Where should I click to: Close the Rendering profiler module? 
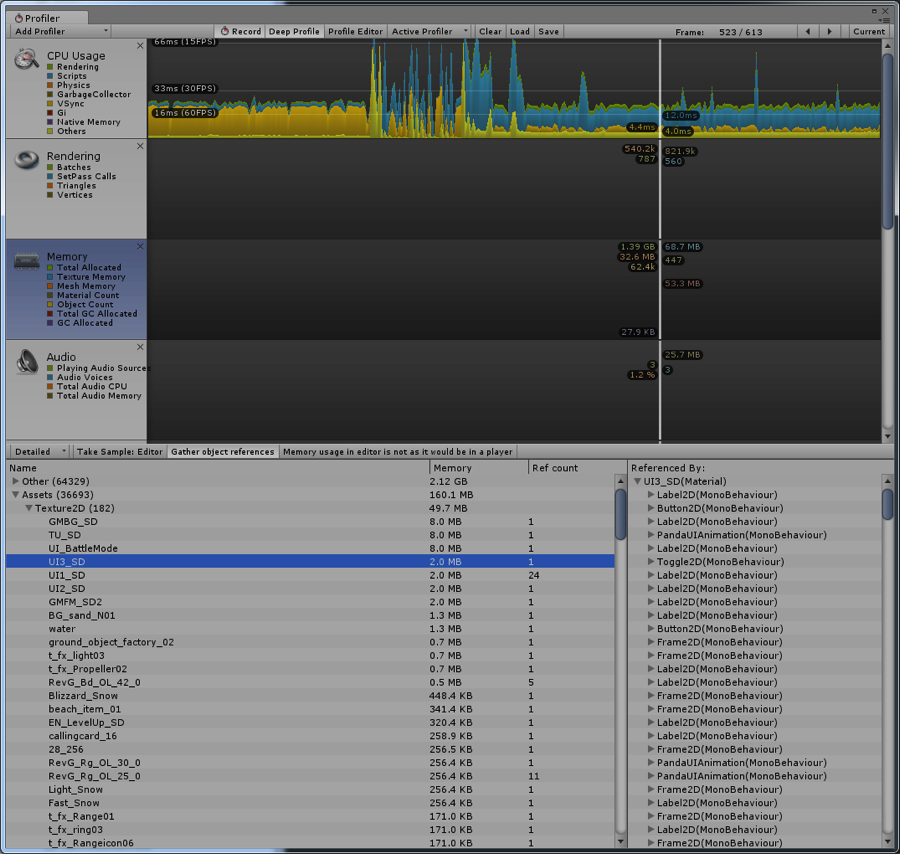[140, 146]
